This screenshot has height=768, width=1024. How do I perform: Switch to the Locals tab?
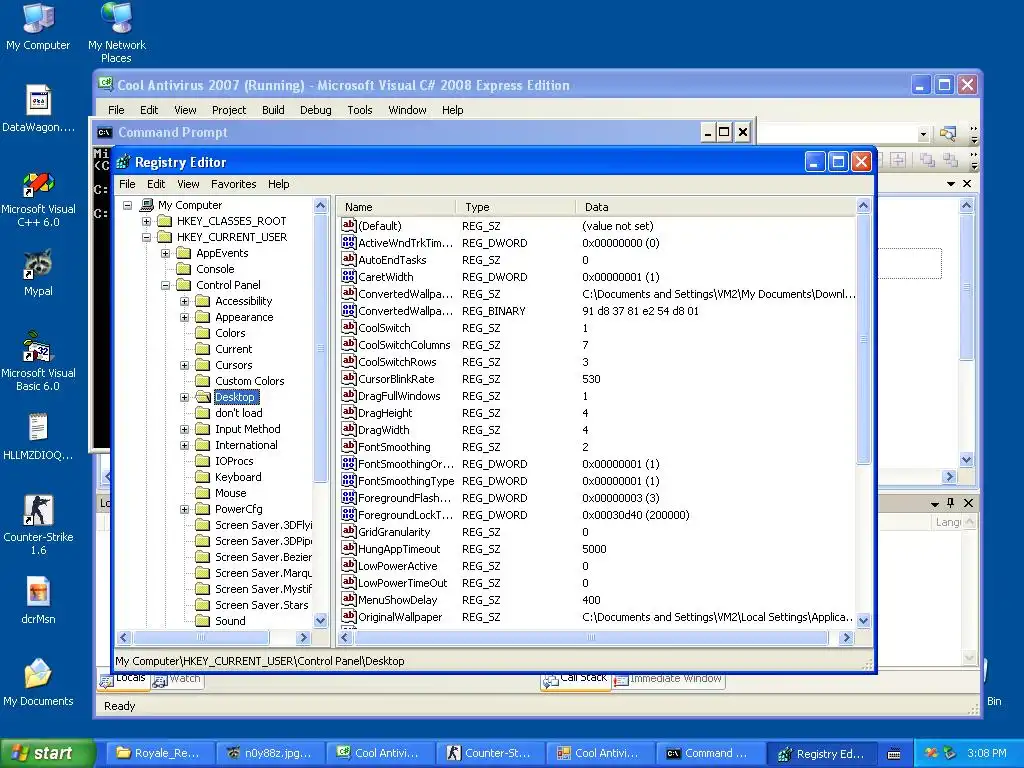click(x=123, y=680)
